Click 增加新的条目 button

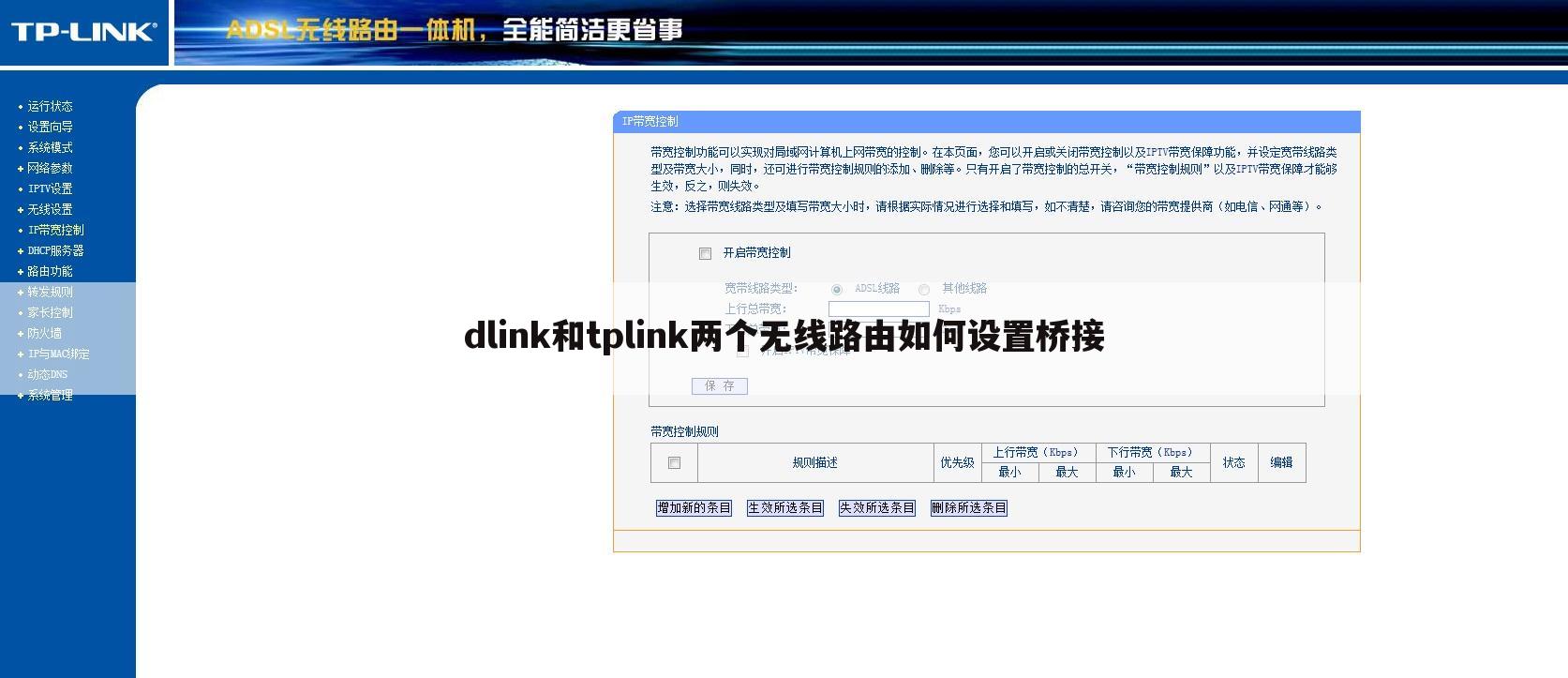[694, 507]
